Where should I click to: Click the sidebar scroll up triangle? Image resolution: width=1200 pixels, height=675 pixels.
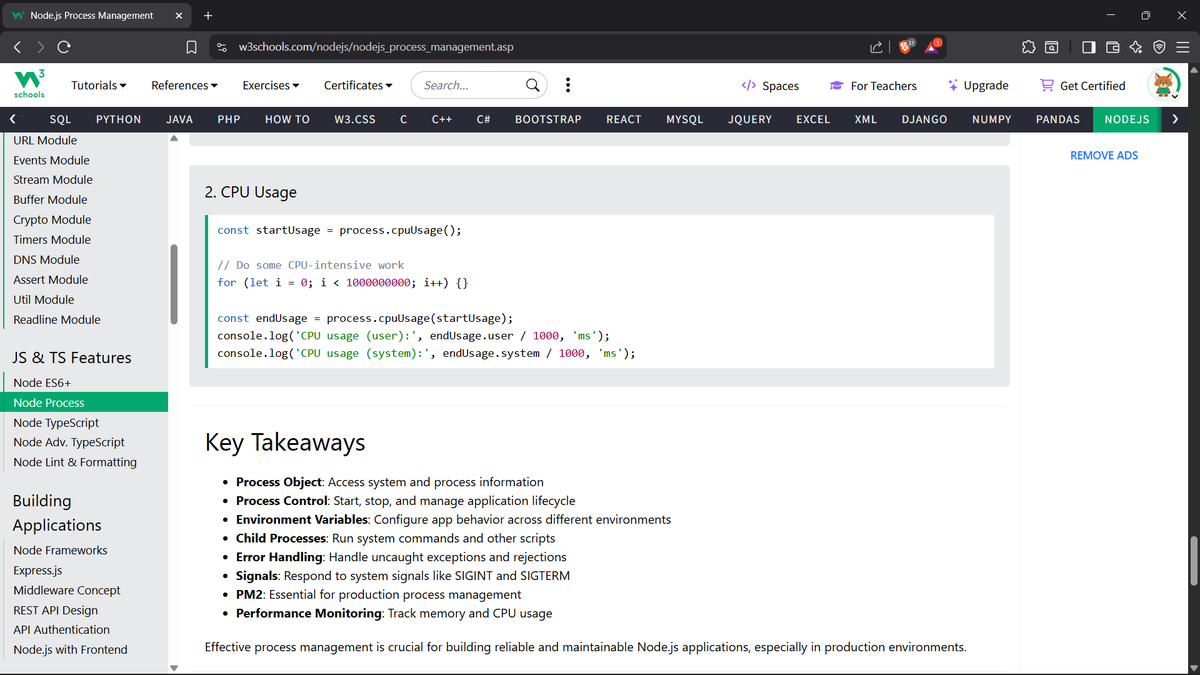pos(173,139)
